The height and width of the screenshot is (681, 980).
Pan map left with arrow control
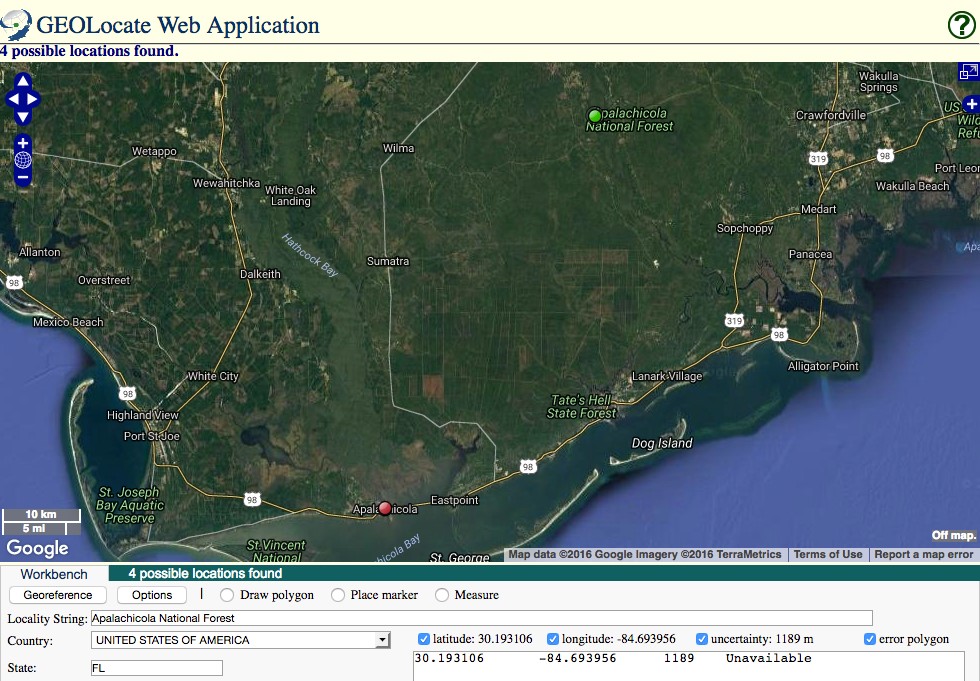[12, 99]
